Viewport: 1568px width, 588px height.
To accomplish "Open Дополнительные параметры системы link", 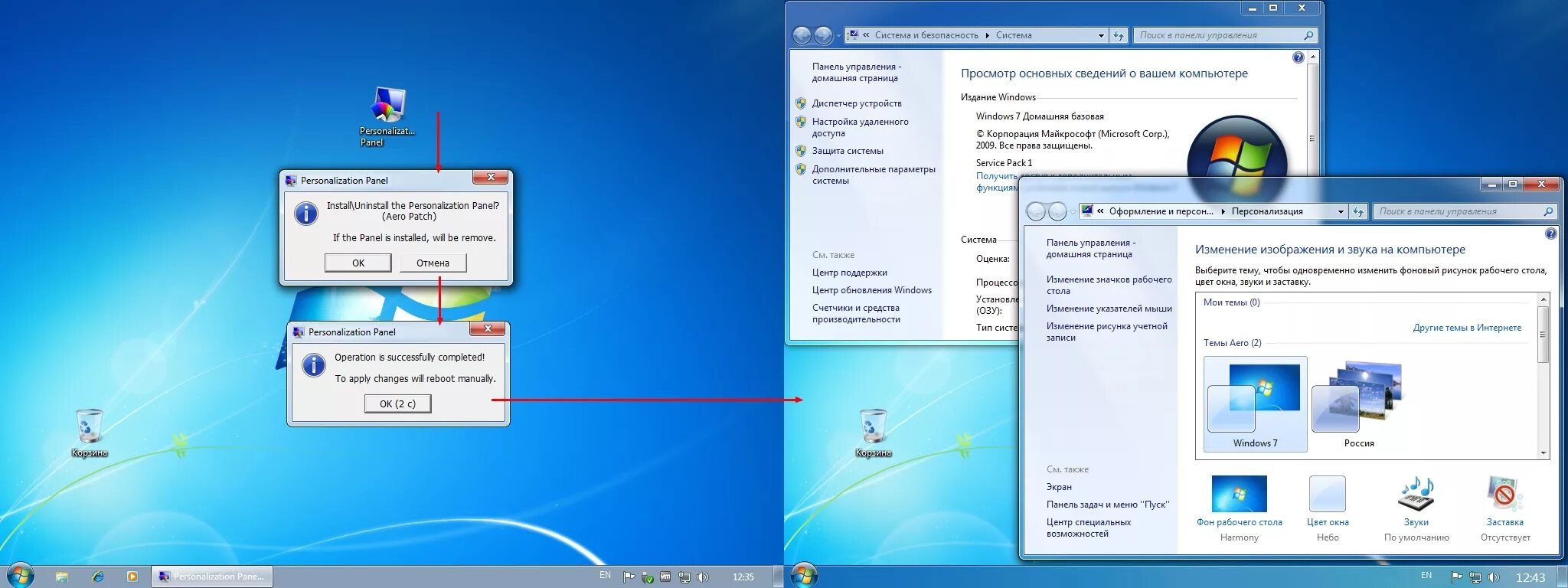I will [x=874, y=175].
